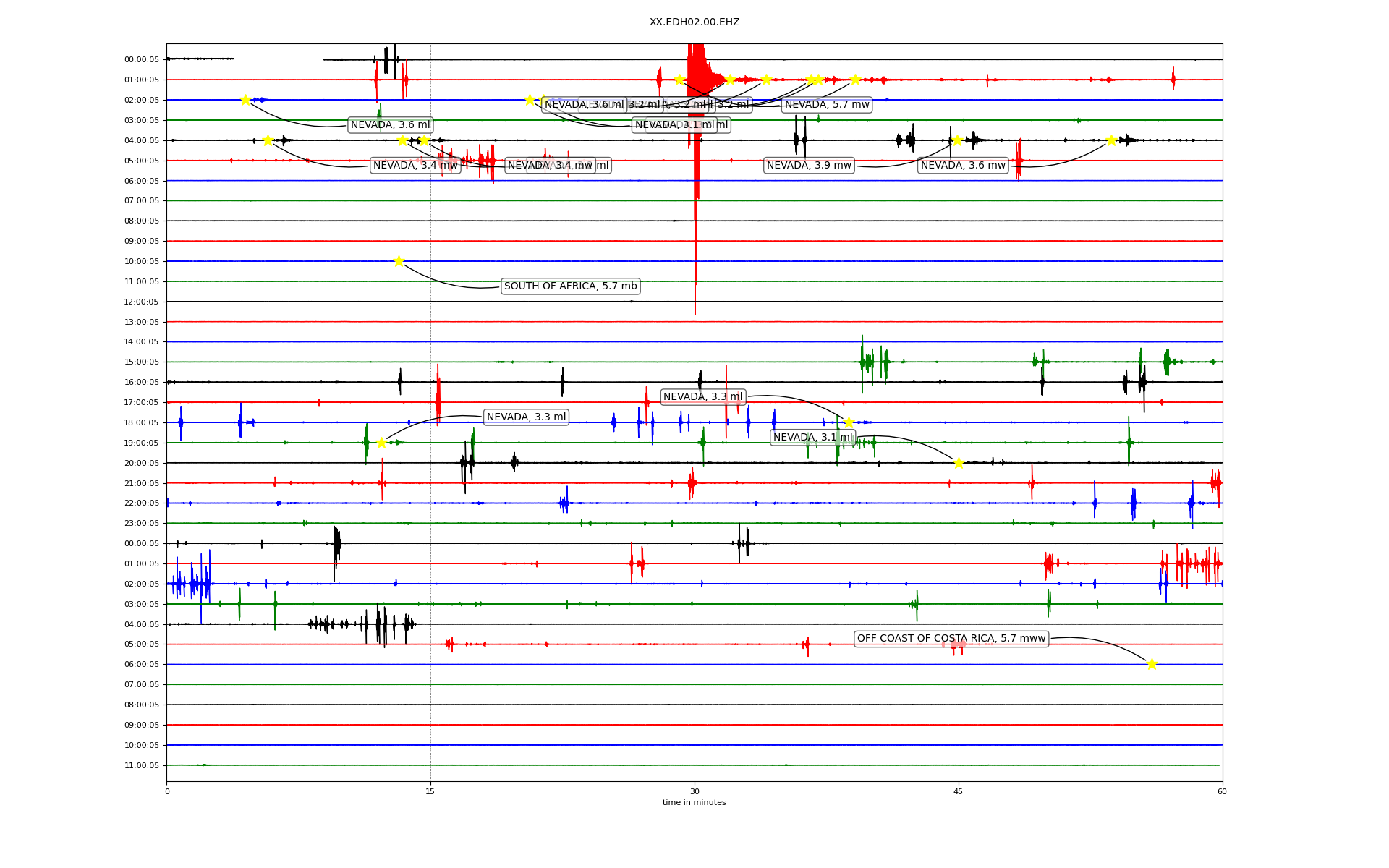Viewport: 1389px width, 868px height.
Task: Click the star on the 19:00:05 green trace
Action: click(x=381, y=443)
